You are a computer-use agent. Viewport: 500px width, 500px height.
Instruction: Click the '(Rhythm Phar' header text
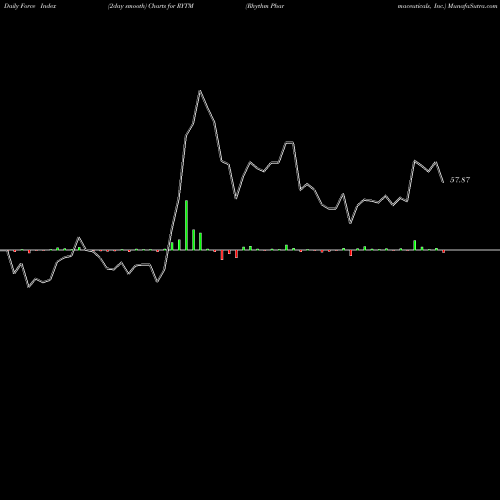pos(265,6)
